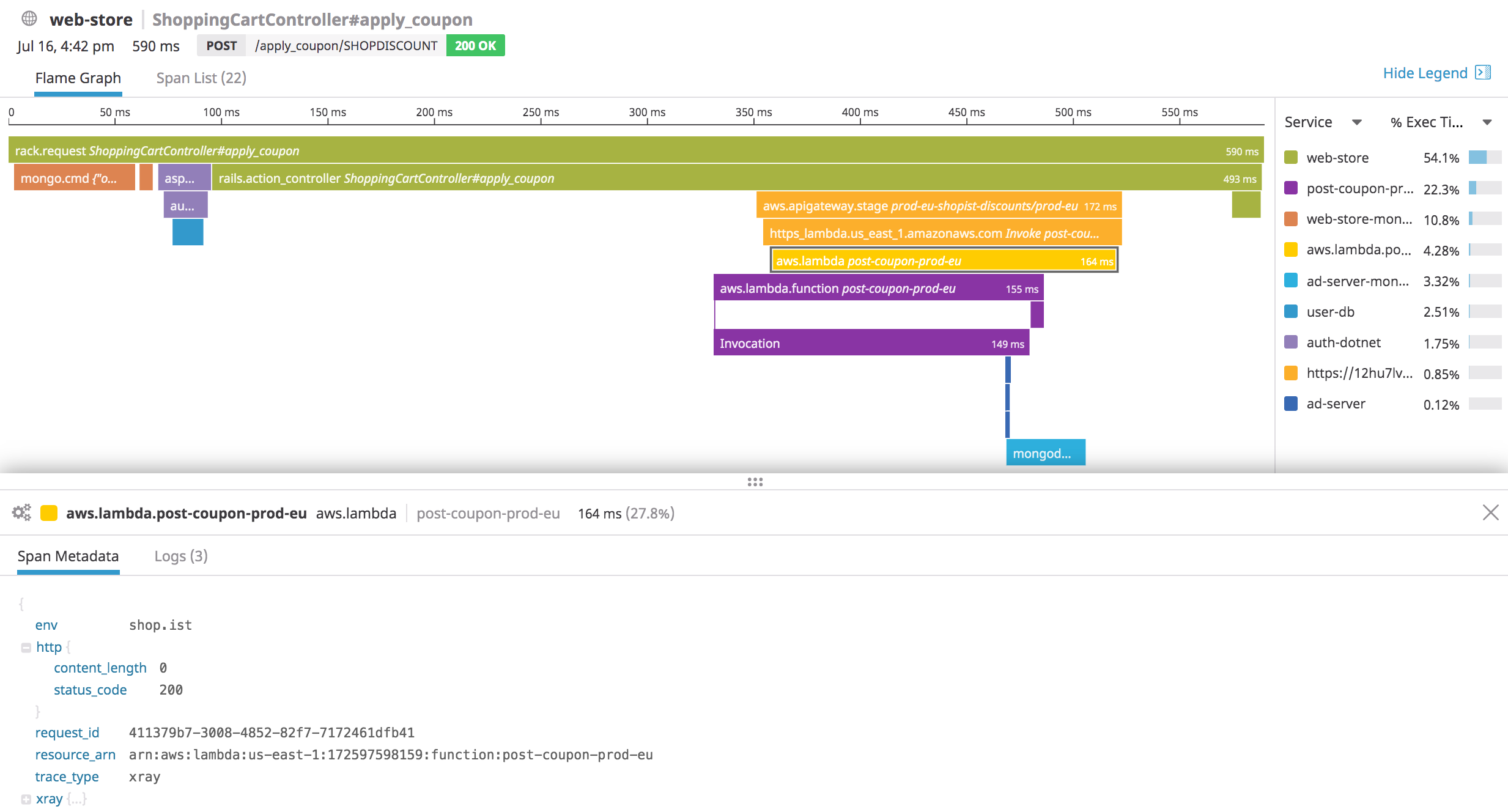
Task: Toggle the ad-server legend entry
Action: tap(1336, 404)
